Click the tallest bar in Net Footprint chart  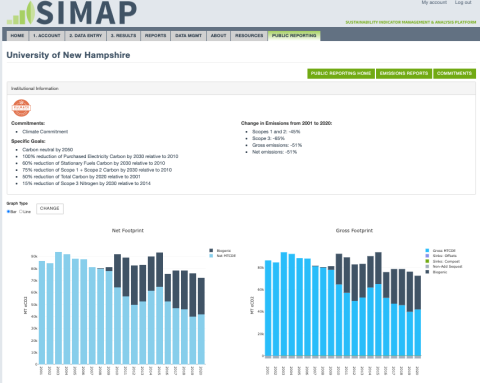click(x=58, y=308)
